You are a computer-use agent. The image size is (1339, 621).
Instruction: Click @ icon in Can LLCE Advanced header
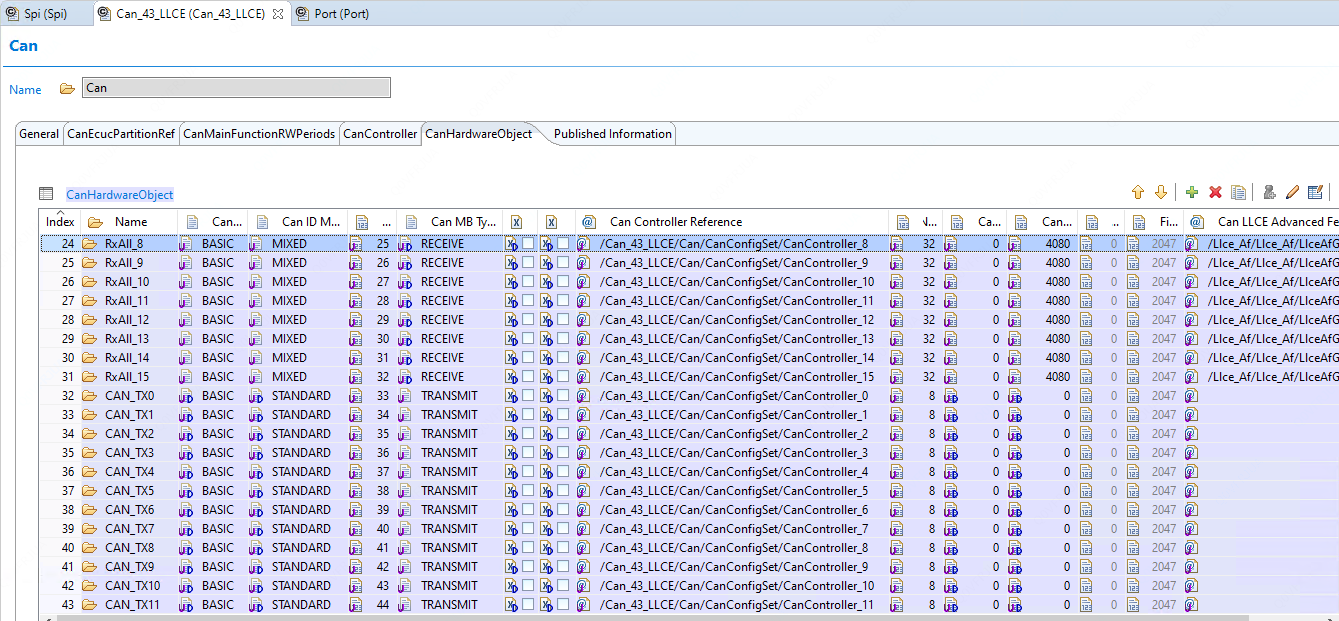pos(1196,222)
